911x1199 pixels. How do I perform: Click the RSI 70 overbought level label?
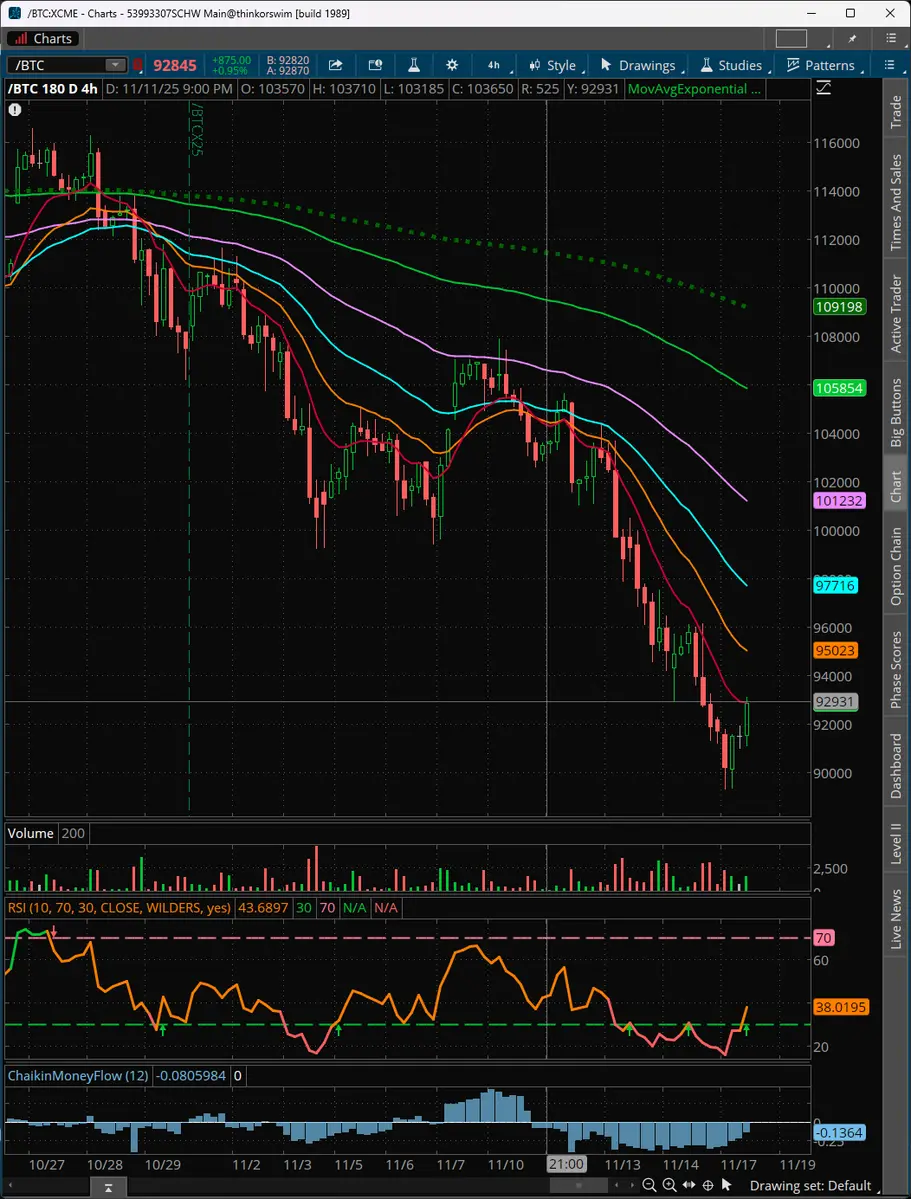point(824,937)
